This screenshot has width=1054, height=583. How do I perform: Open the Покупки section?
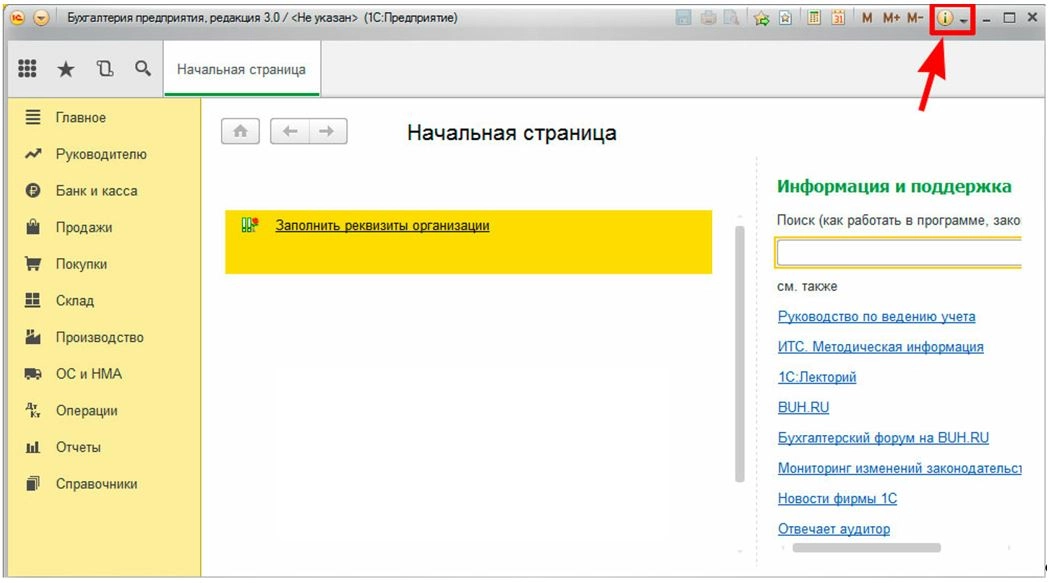[x=81, y=264]
